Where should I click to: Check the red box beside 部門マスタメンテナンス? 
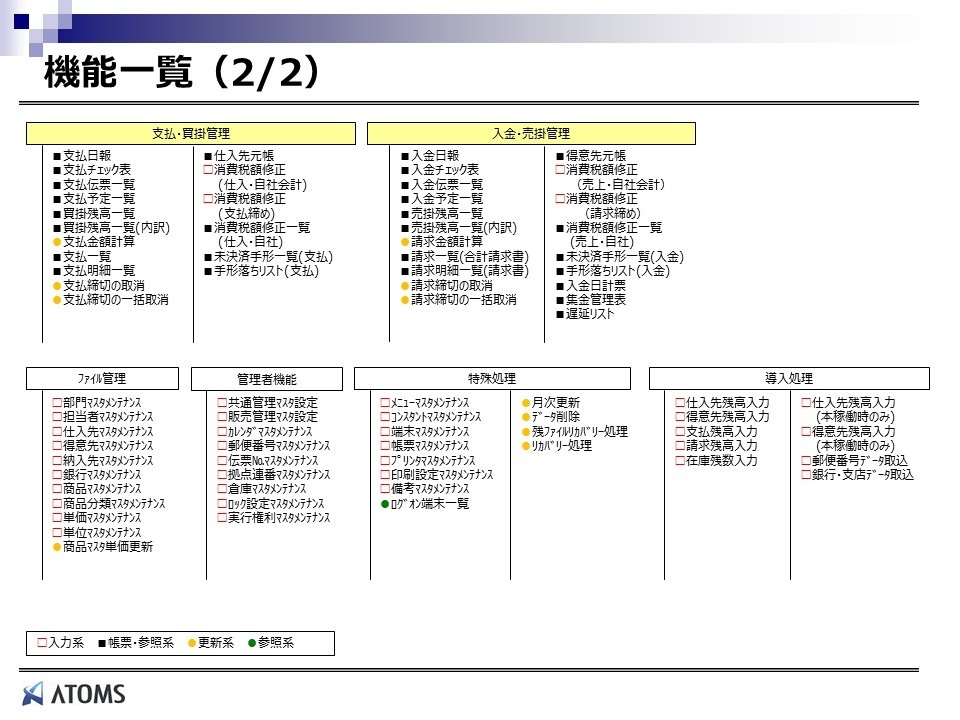(x=57, y=403)
